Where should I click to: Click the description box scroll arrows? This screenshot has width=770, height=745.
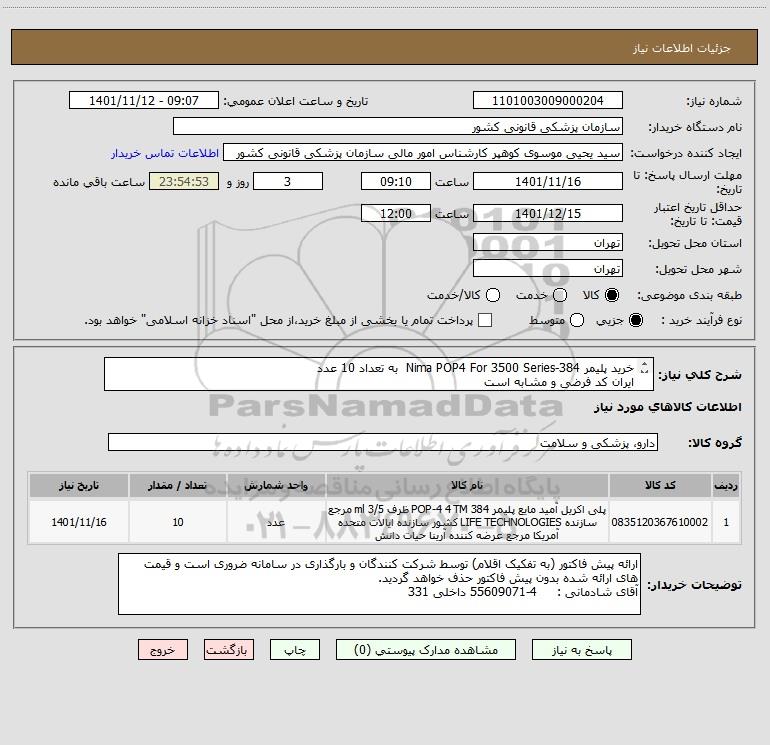click(x=645, y=367)
